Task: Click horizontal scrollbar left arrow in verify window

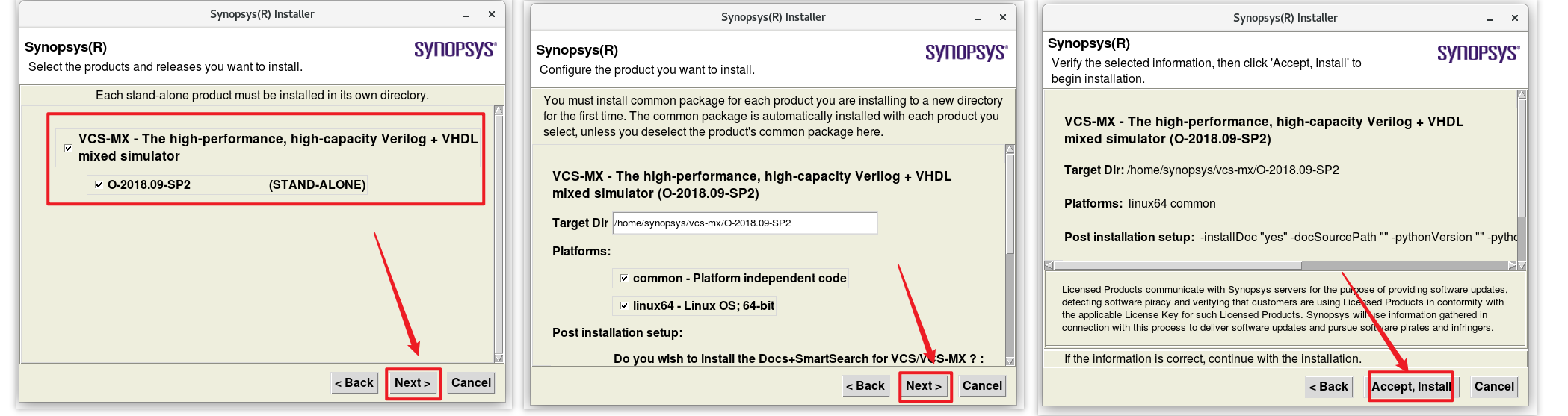Action: [x=1049, y=265]
